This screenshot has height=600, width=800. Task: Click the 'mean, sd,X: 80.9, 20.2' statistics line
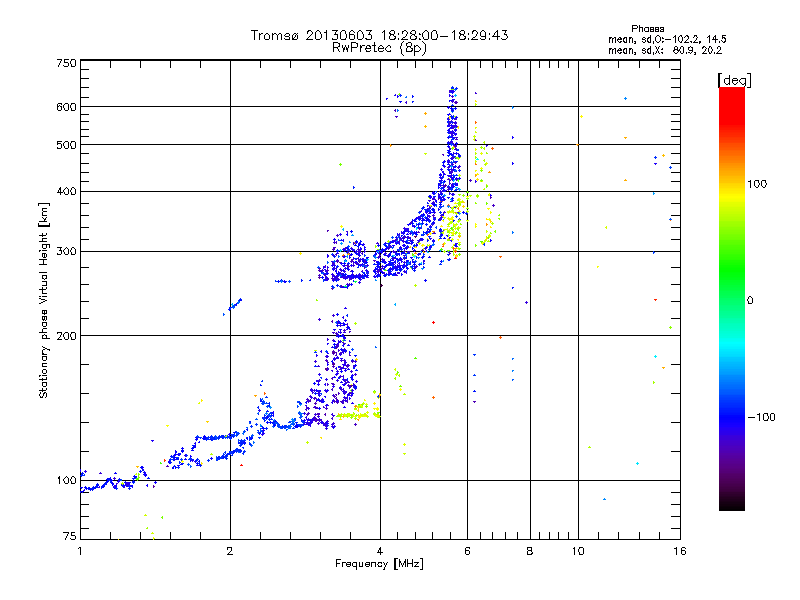tap(665, 50)
